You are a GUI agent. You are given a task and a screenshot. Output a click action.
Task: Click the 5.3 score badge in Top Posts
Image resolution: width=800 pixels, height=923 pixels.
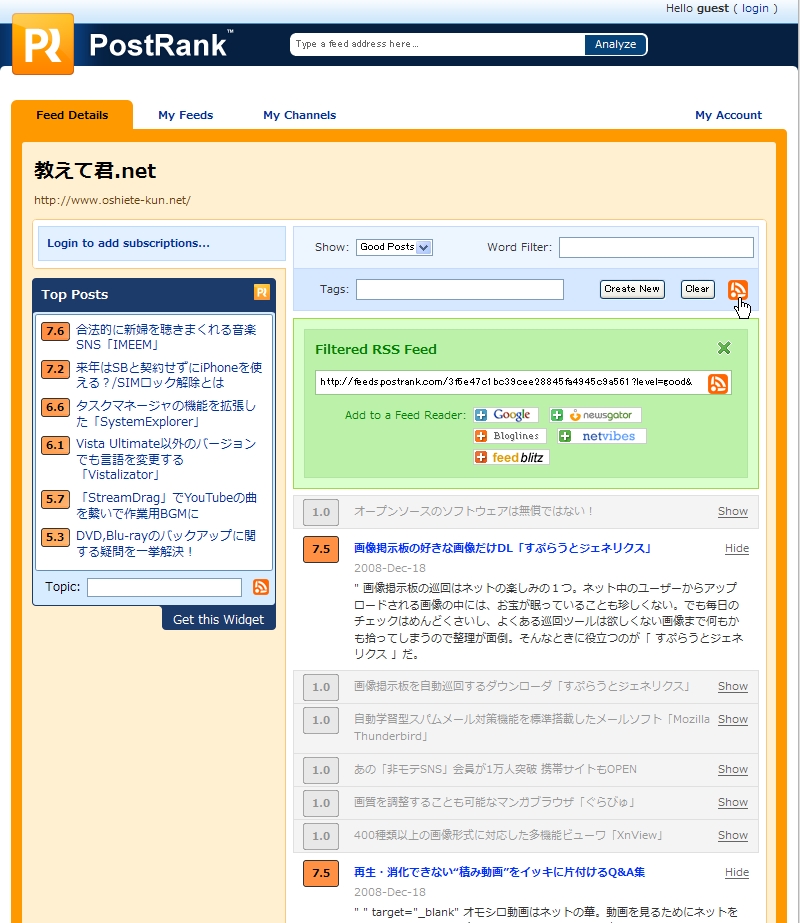[x=55, y=537]
